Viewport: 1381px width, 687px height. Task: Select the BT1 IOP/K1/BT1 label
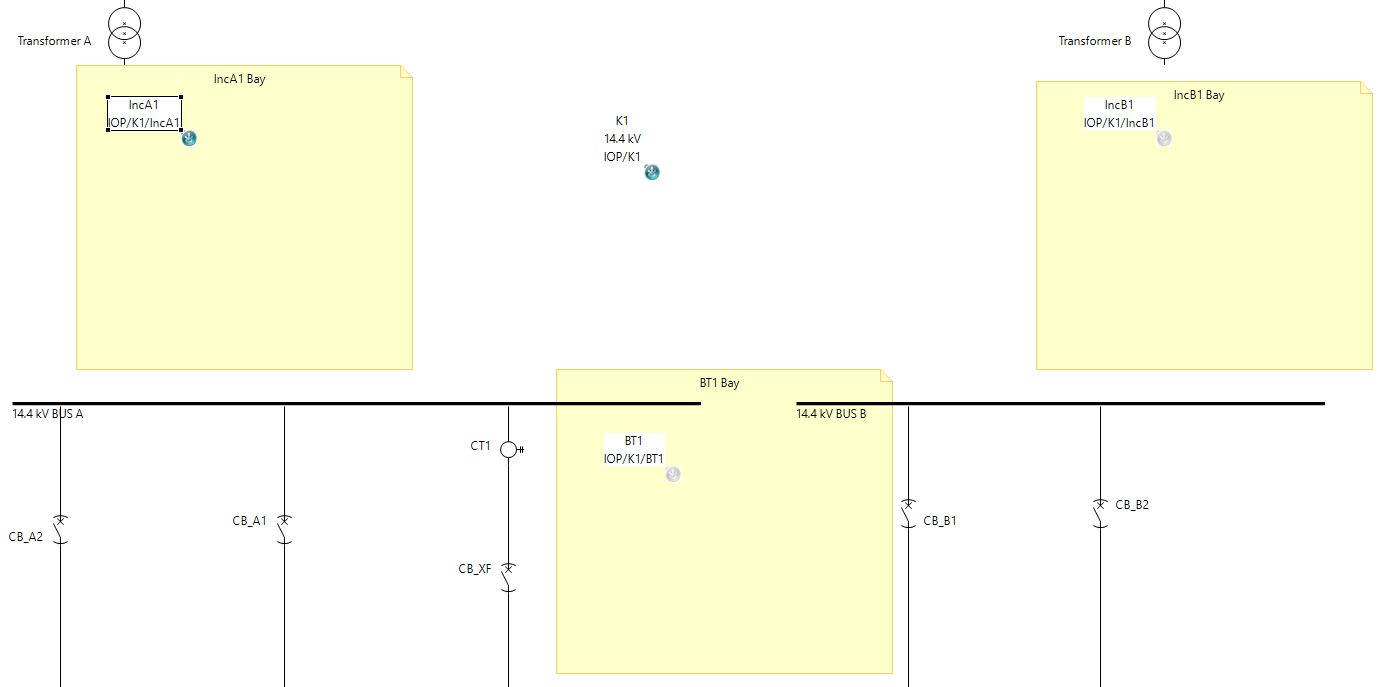click(633, 450)
